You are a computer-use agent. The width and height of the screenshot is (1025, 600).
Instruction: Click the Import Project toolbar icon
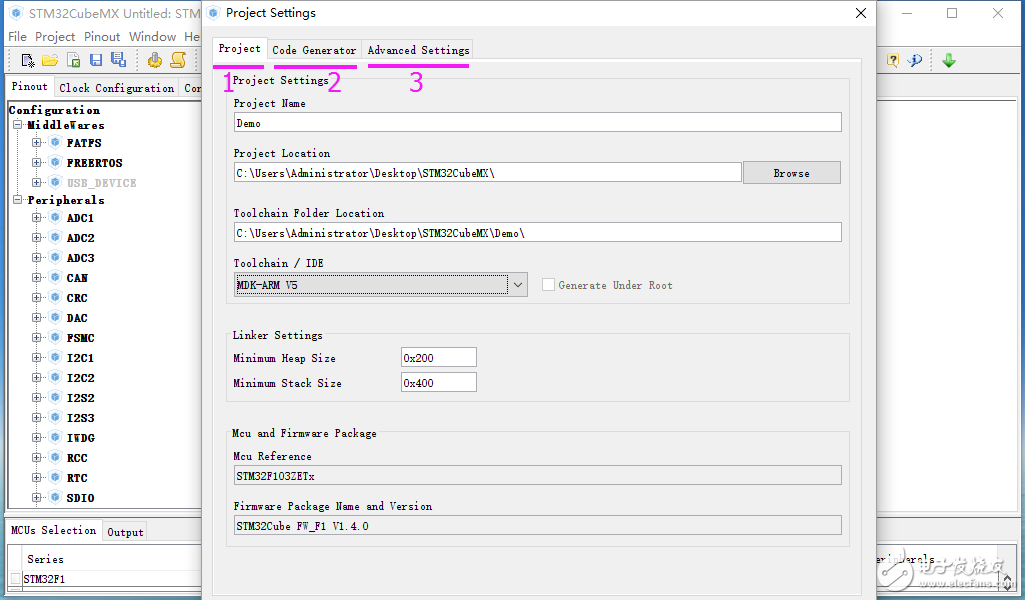click(73, 61)
